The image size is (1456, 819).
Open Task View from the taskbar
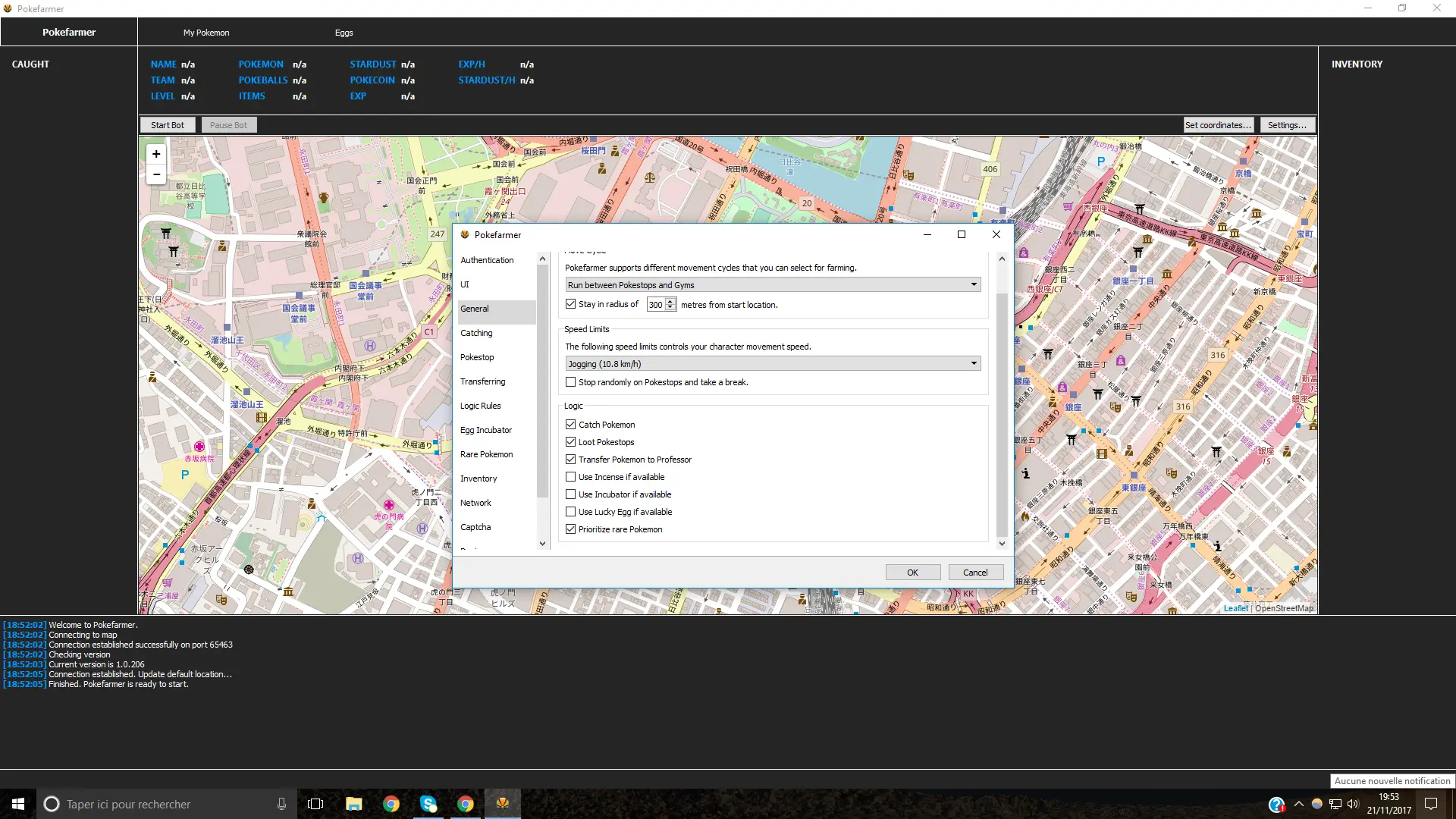(315, 804)
